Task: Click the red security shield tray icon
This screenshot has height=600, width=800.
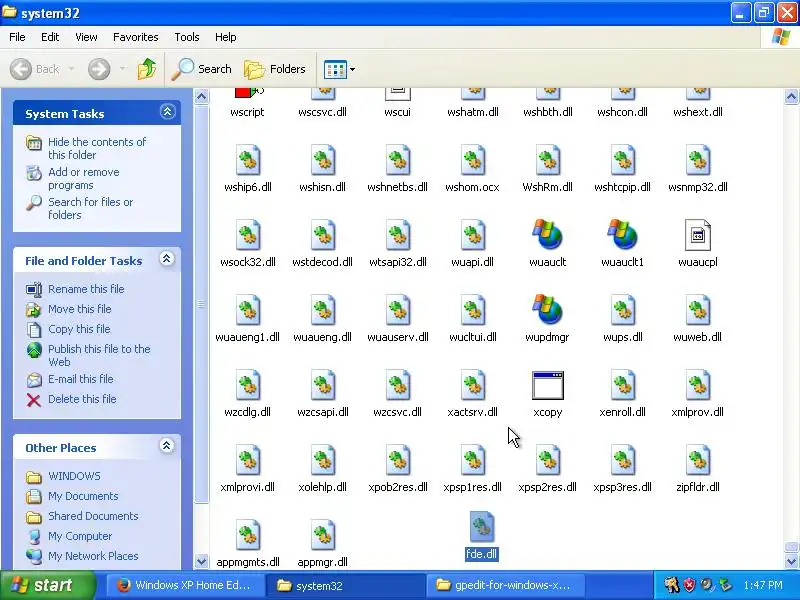Action: pyautogui.click(x=689, y=585)
